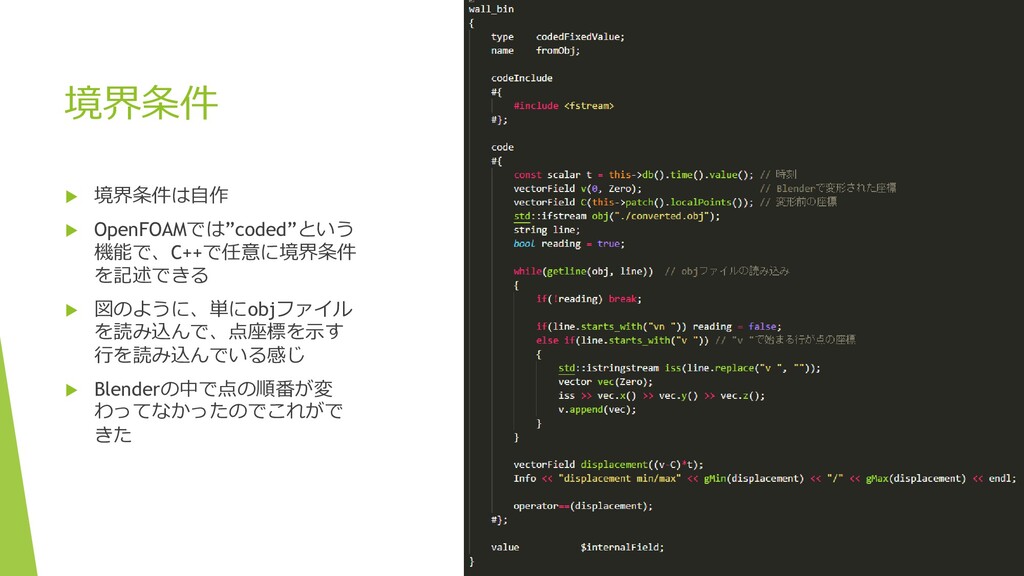1024x576 pixels.
Task: Click the 'vectorField C(this->patch().localPoints());' line
Action: [633, 202]
